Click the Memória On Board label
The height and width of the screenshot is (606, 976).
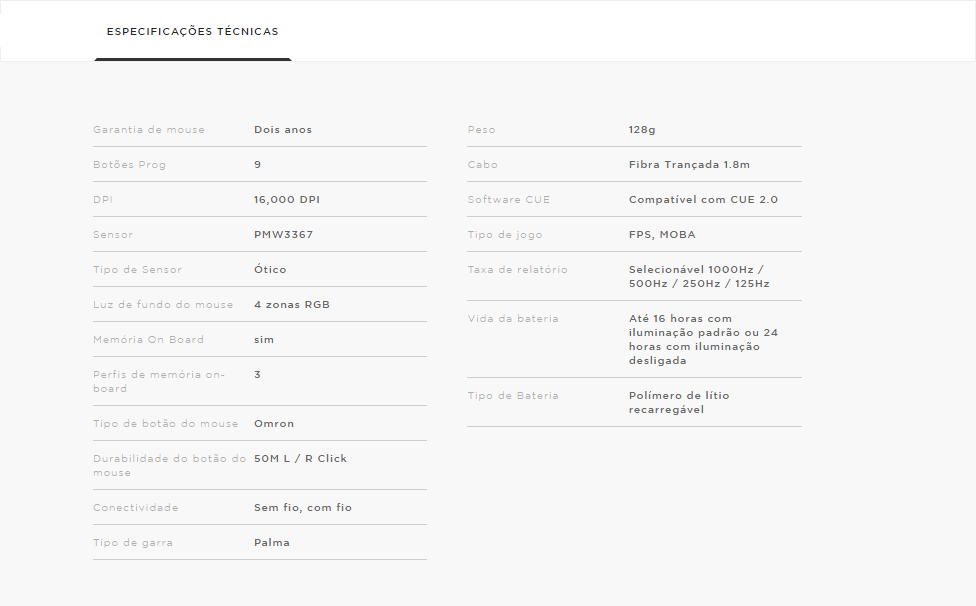click(148, 340)
